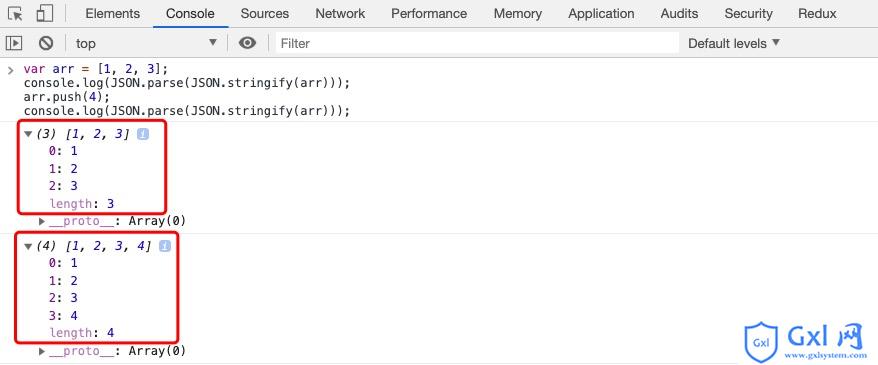
Task: Open the top context dropdown
Action: [147, 43]
